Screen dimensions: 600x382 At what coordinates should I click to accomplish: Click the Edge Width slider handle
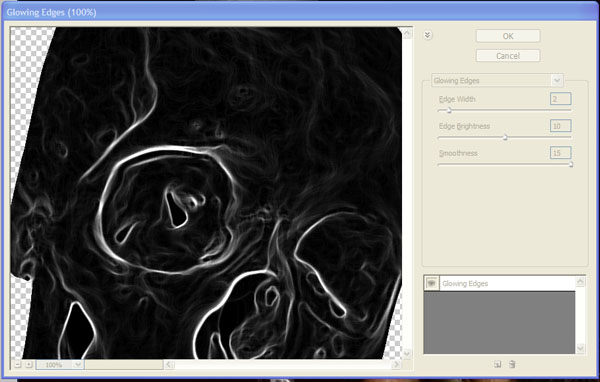[449, 111]
